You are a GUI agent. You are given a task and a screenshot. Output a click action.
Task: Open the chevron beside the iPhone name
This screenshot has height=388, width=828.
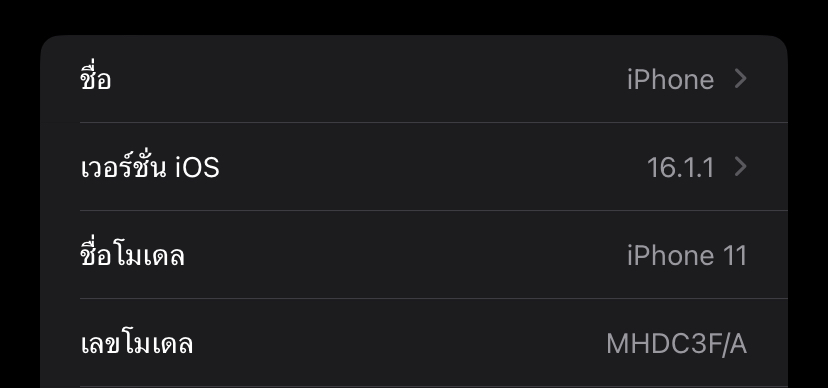(741, 79)
